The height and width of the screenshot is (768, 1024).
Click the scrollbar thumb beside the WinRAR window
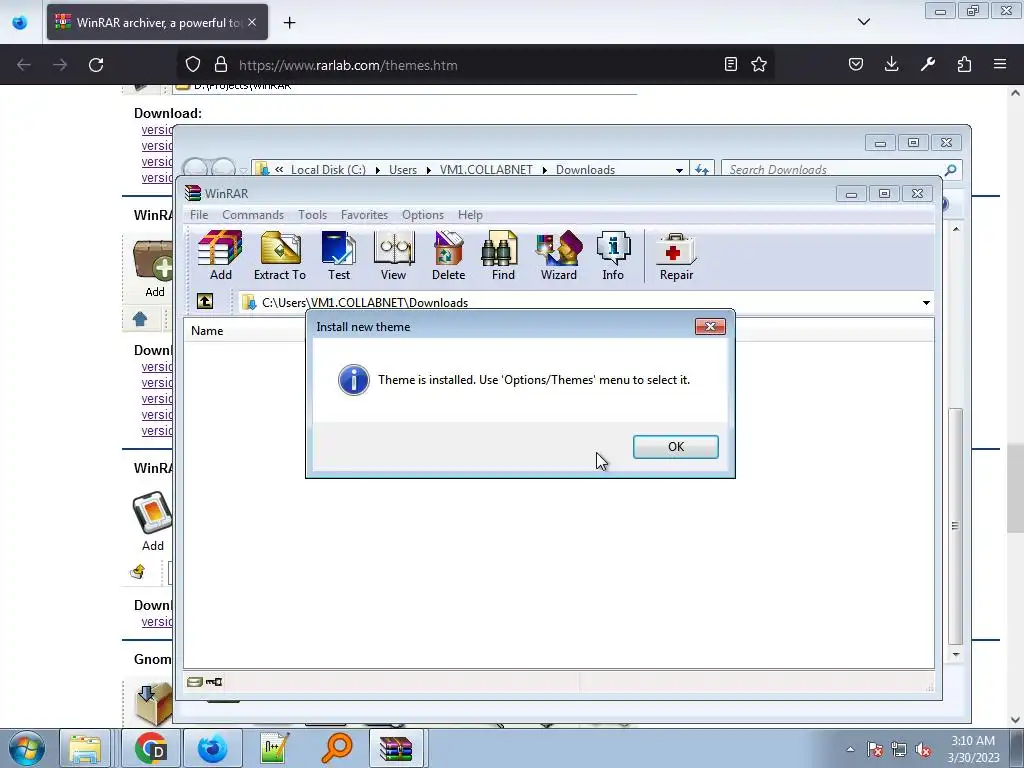(955, 526)
